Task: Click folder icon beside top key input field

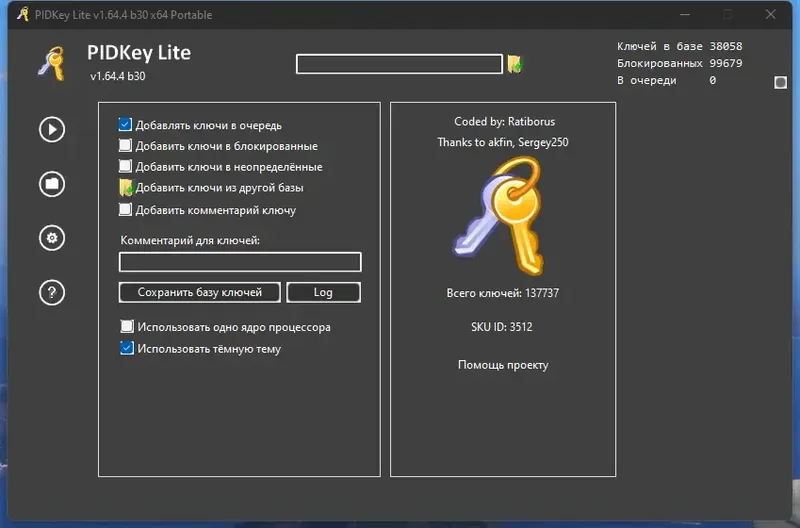Action: pyautogui.click(x=515, y=64)
